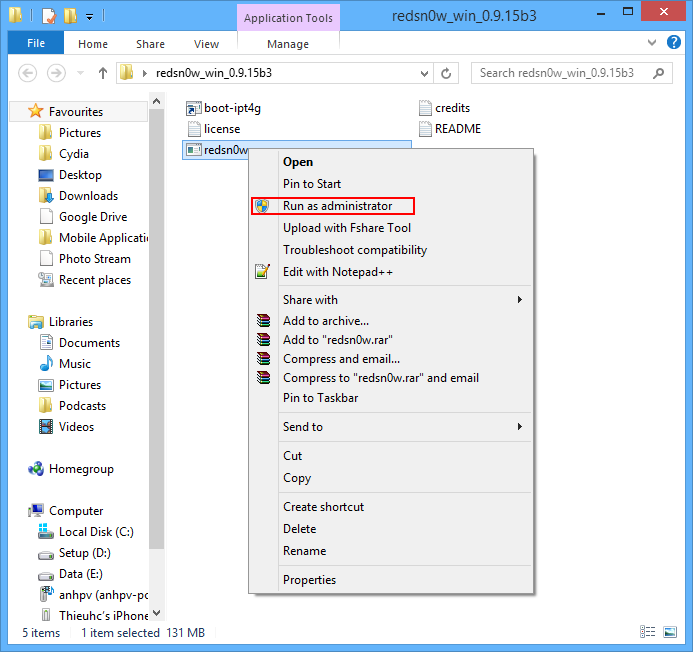Click the breadcrumb arrow before redsn0w_win_0.9.15b3
Viewport: 693px width, 652px height.
[145, 73]
